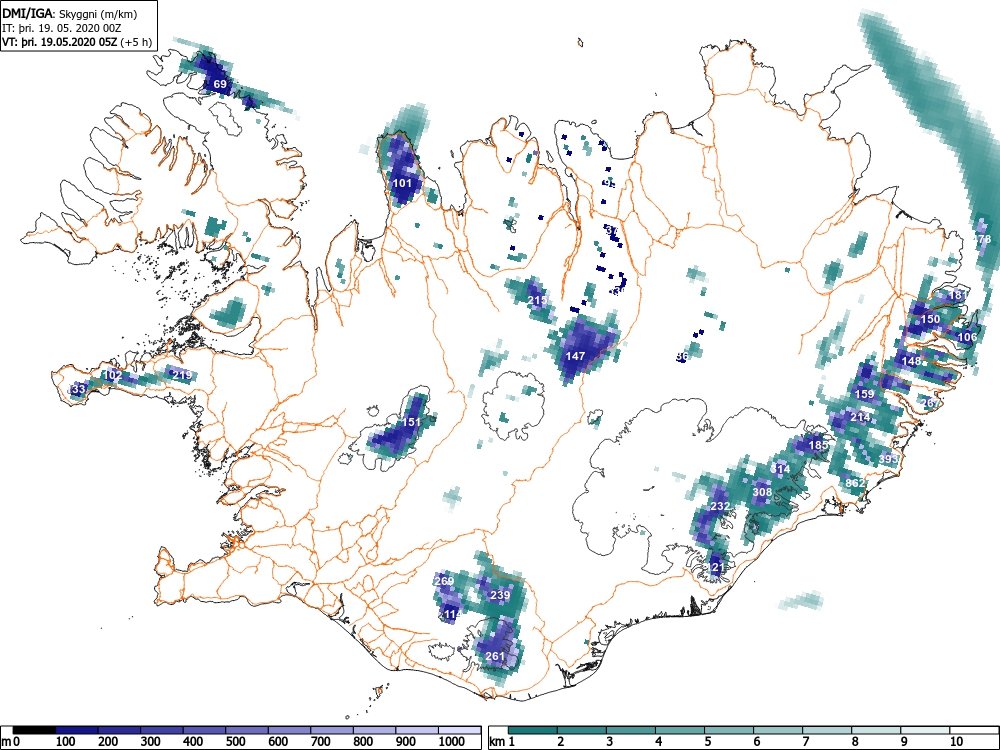Click the visibility value 114 on map
This screenshot has width=1000, height=750.
click(x=452, y=614)
